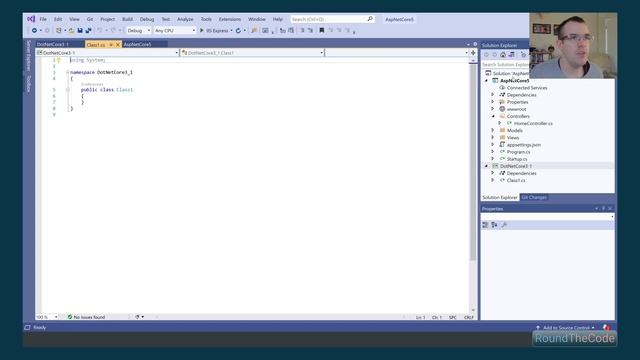The image size is (640, 360).
Task: Click Add to Source Control button
Action: coord(566,328)
